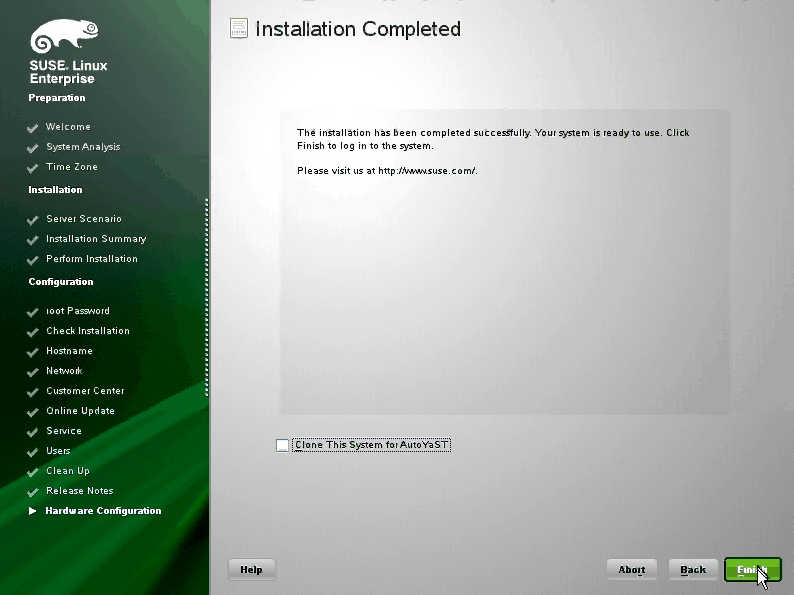Select the Hardware Configuration step label

(103, 511)
